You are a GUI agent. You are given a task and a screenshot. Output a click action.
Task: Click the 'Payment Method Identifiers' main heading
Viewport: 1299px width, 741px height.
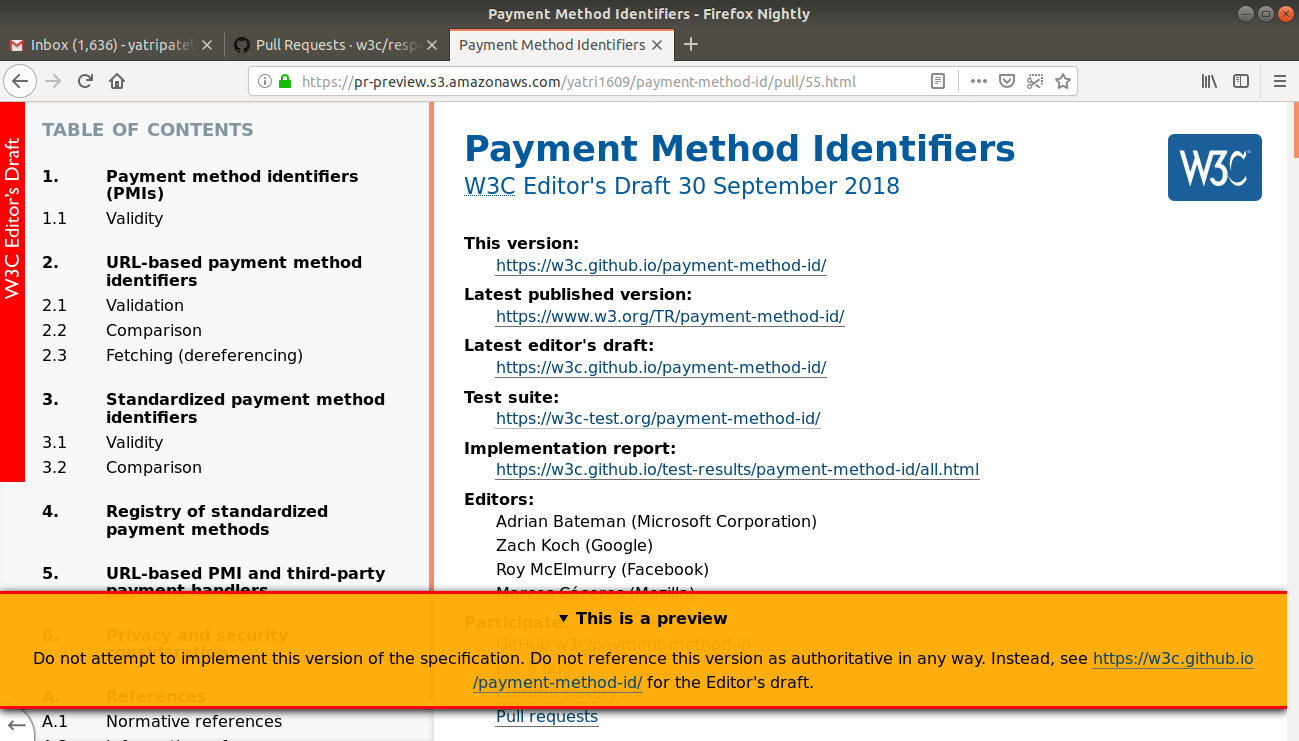click(x=740, y=149)
